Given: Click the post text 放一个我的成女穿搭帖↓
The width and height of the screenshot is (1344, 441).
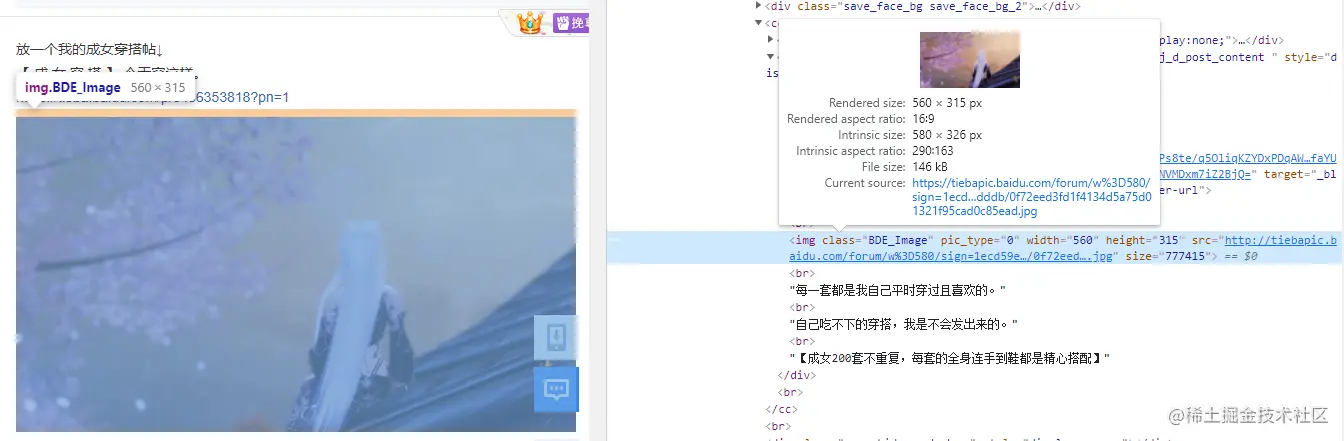Looking at the screenshot, I should (90, 49).
